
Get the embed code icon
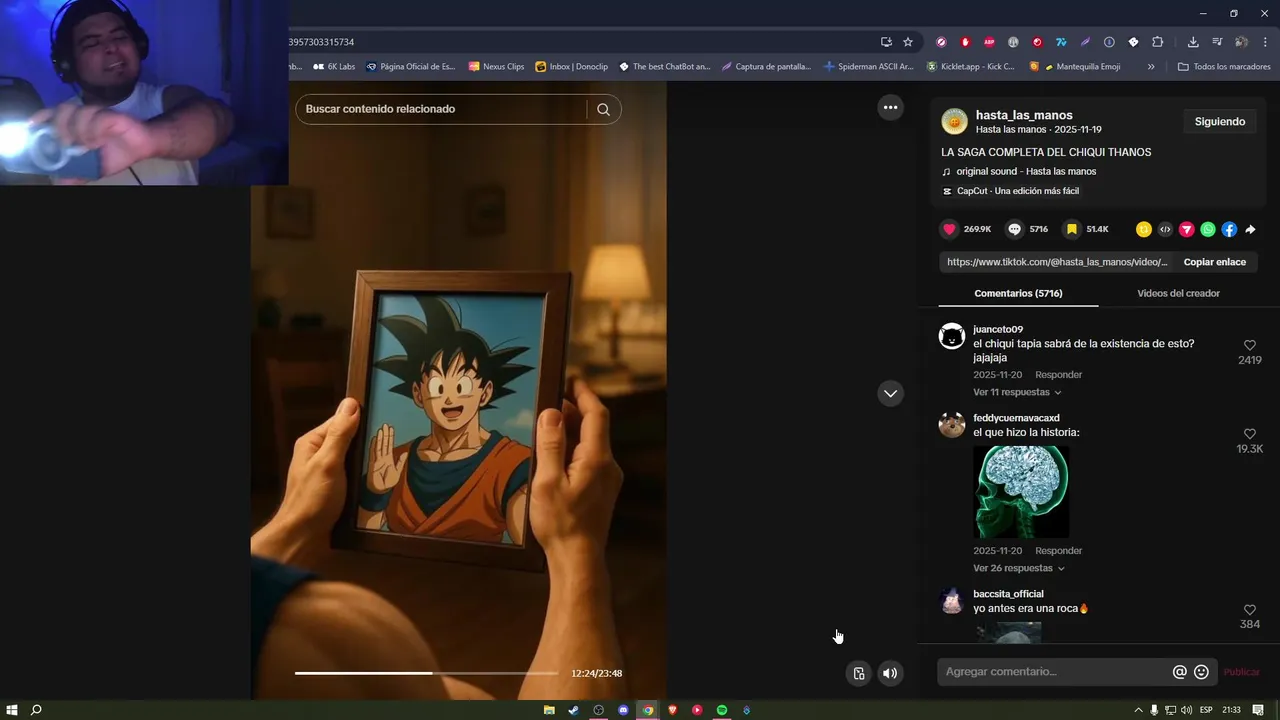pyautogui.click(x=1165, y=229)
